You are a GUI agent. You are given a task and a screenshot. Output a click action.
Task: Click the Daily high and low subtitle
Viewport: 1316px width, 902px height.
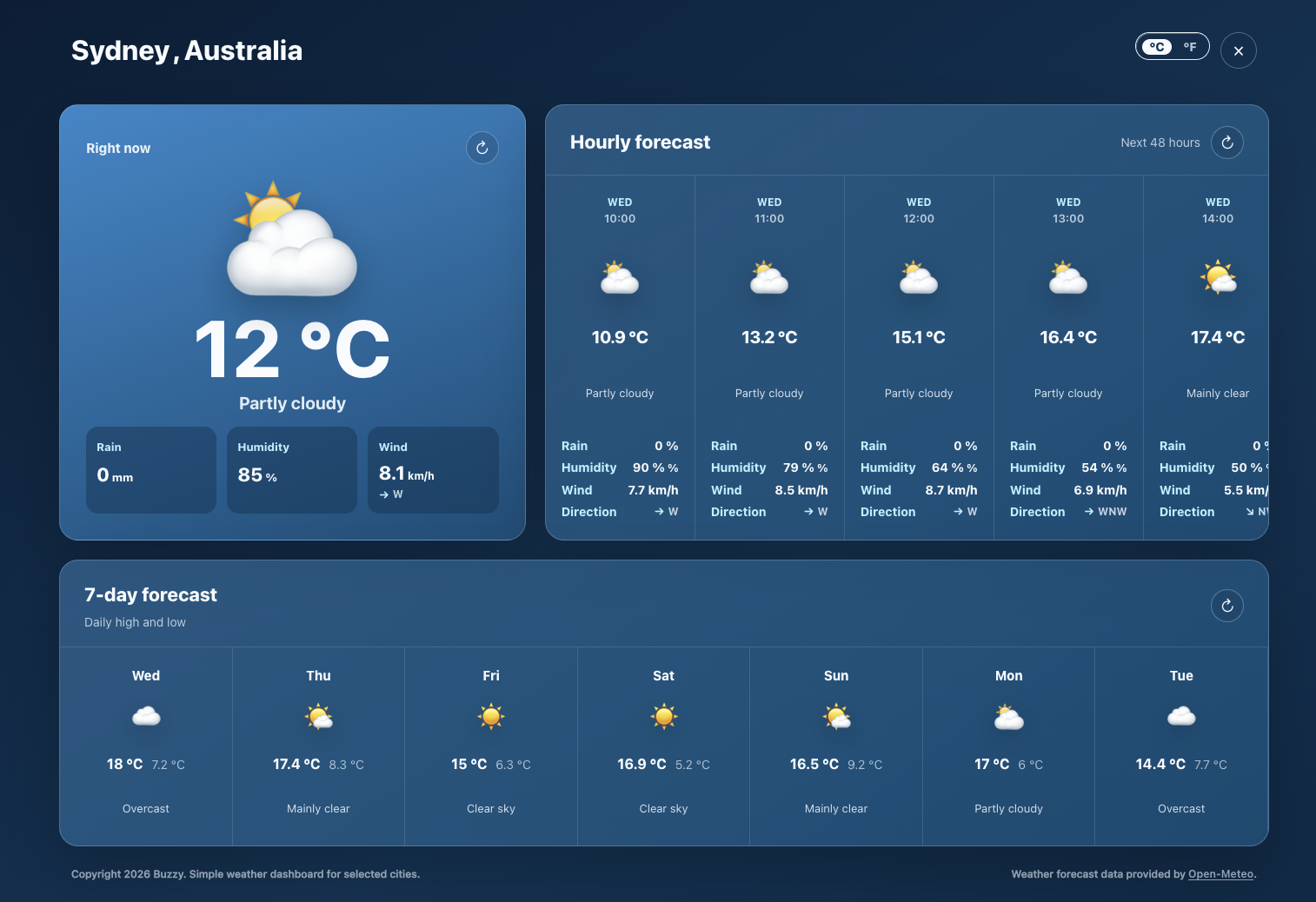point(135,622)
